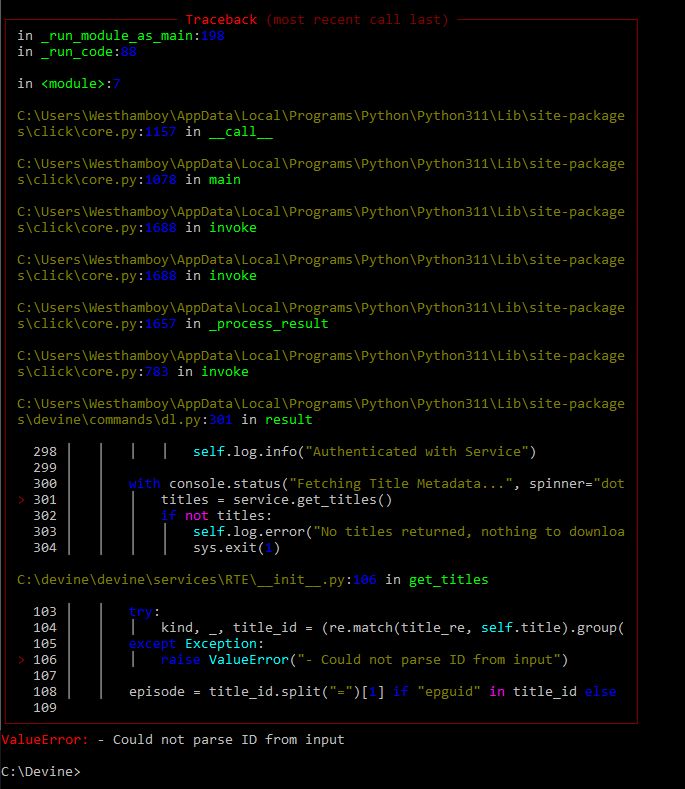Click the red 'Traceback' heading text
This screenshot has width=685, height=789.
221,20
